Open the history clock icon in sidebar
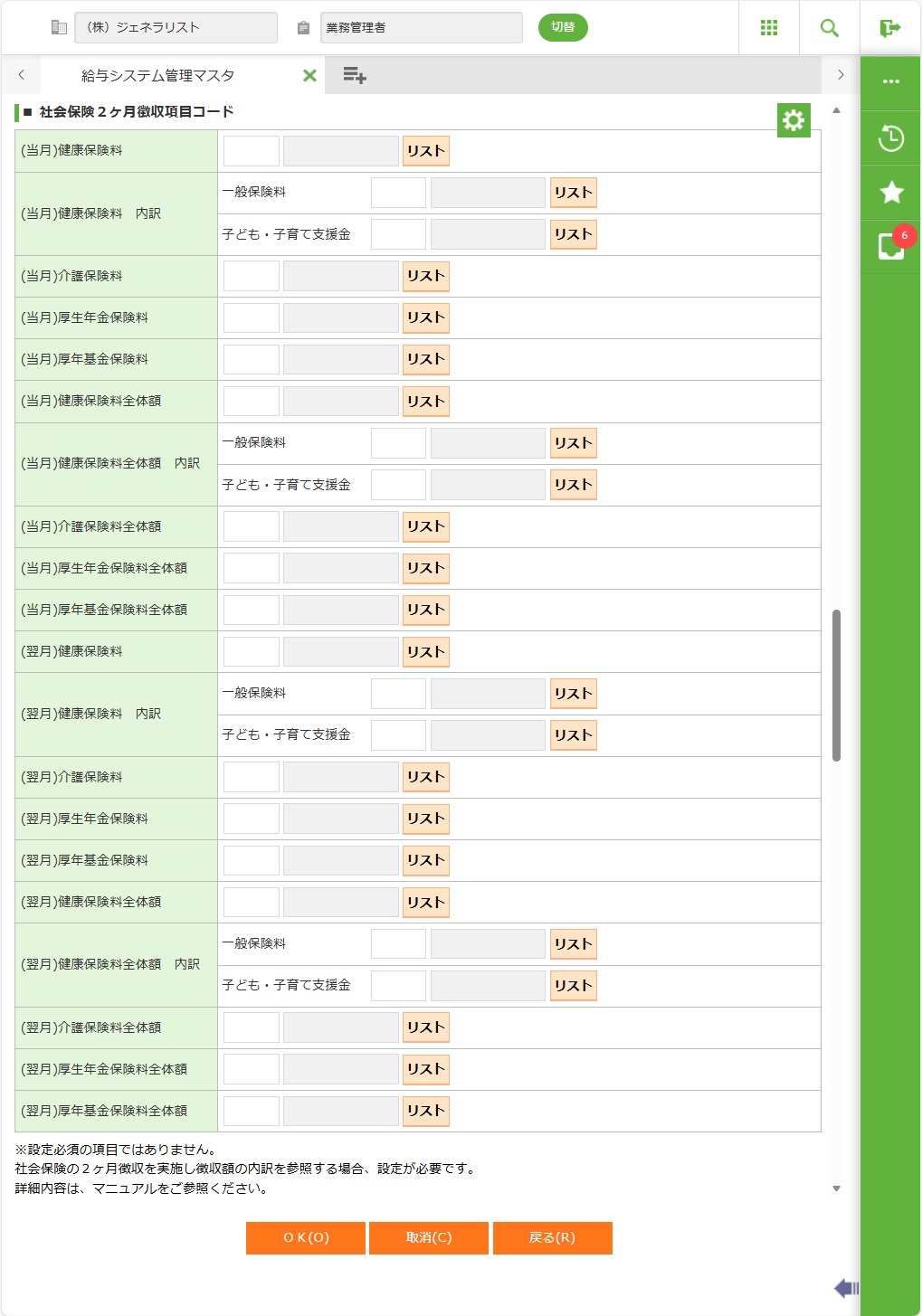This screenshot has width=922, height=1316. pos(891,137)
